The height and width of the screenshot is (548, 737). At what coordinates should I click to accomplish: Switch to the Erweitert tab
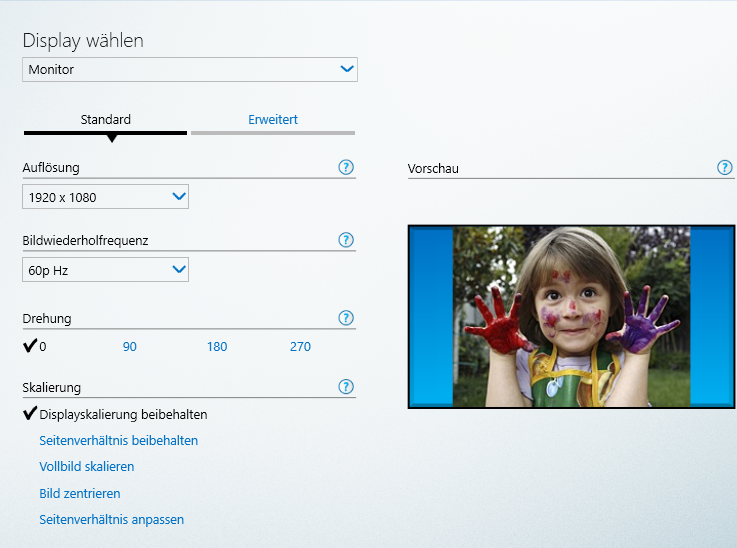click(273, 120)
